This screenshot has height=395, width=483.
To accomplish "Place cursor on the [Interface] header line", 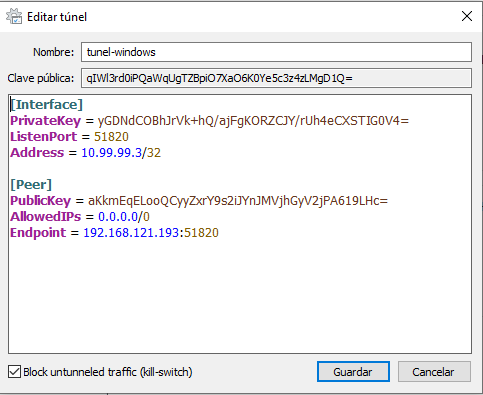I will coord(46,105).
